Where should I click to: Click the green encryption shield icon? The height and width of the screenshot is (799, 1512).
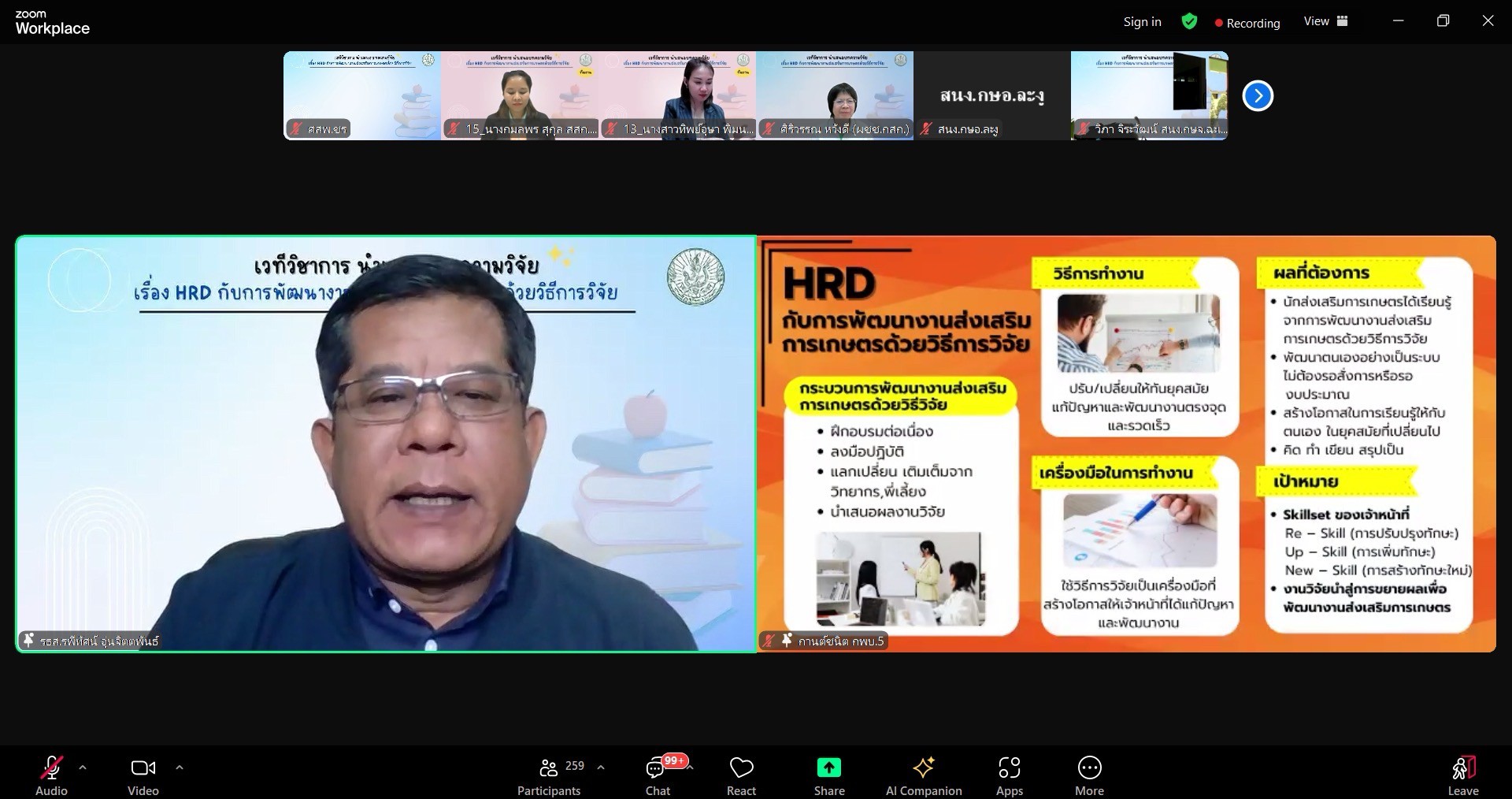pyautogui.click(x=1189, y=22)
